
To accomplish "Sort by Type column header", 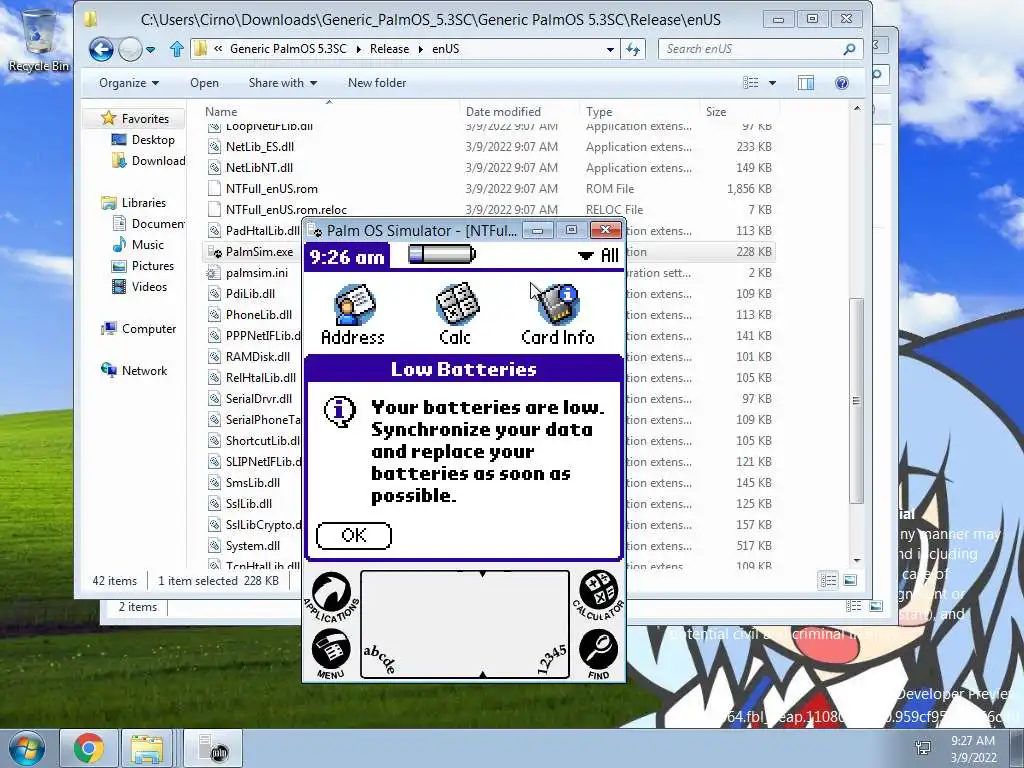I will coord(639,112).
